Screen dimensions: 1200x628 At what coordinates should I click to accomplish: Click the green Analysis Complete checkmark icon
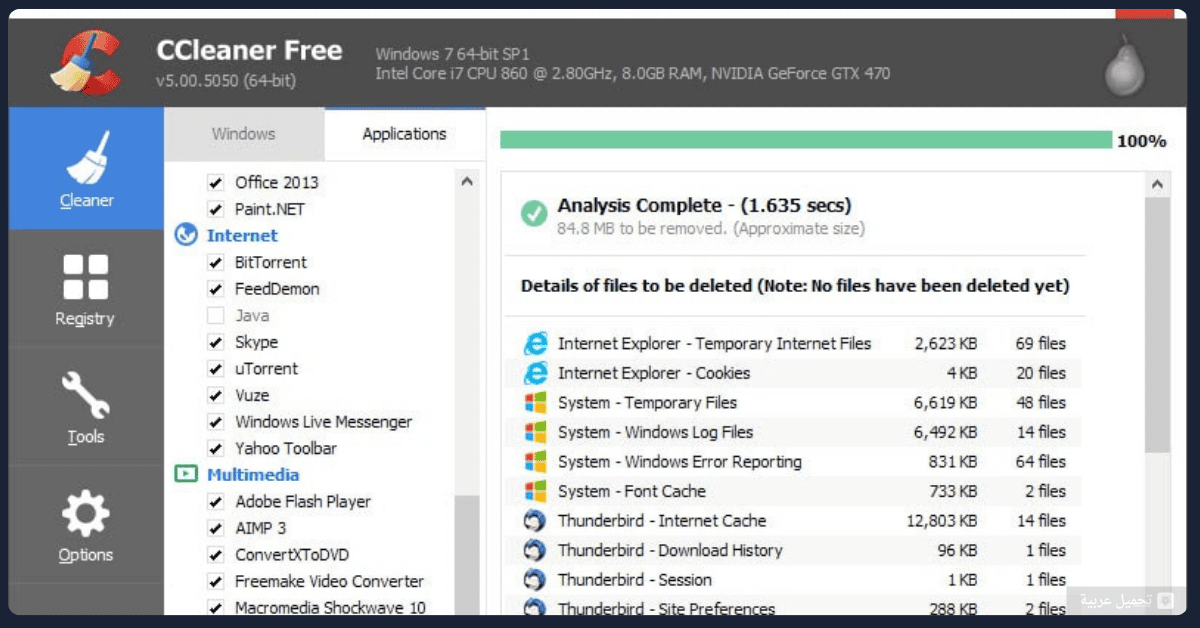tap(534, 213)
